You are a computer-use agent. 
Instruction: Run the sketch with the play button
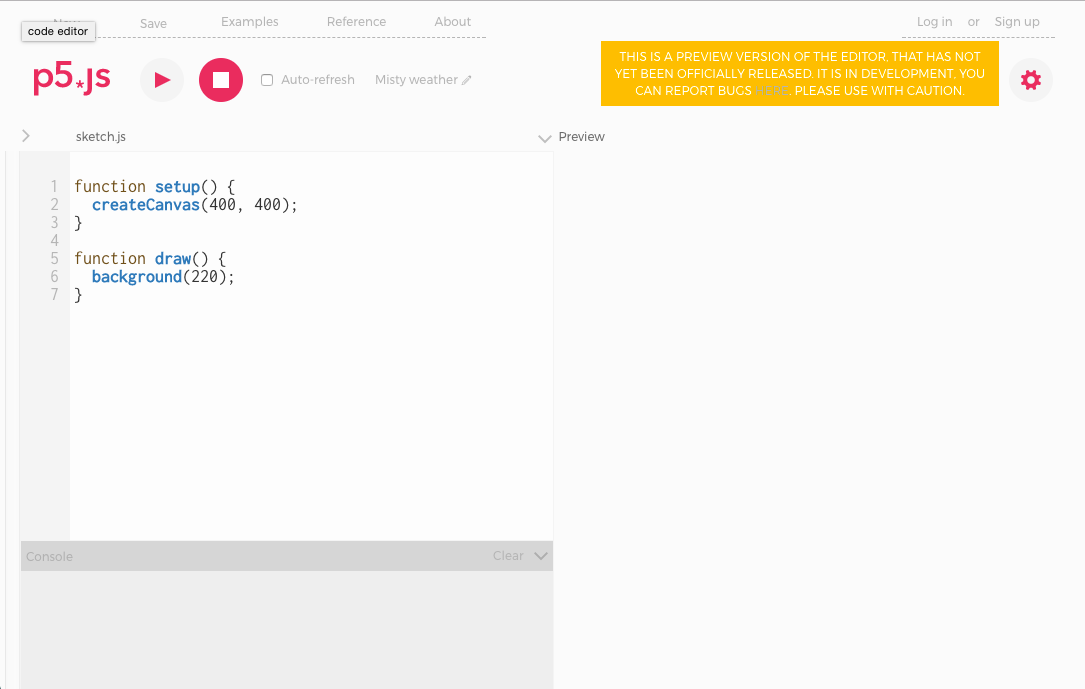click(x=161, y=80)
